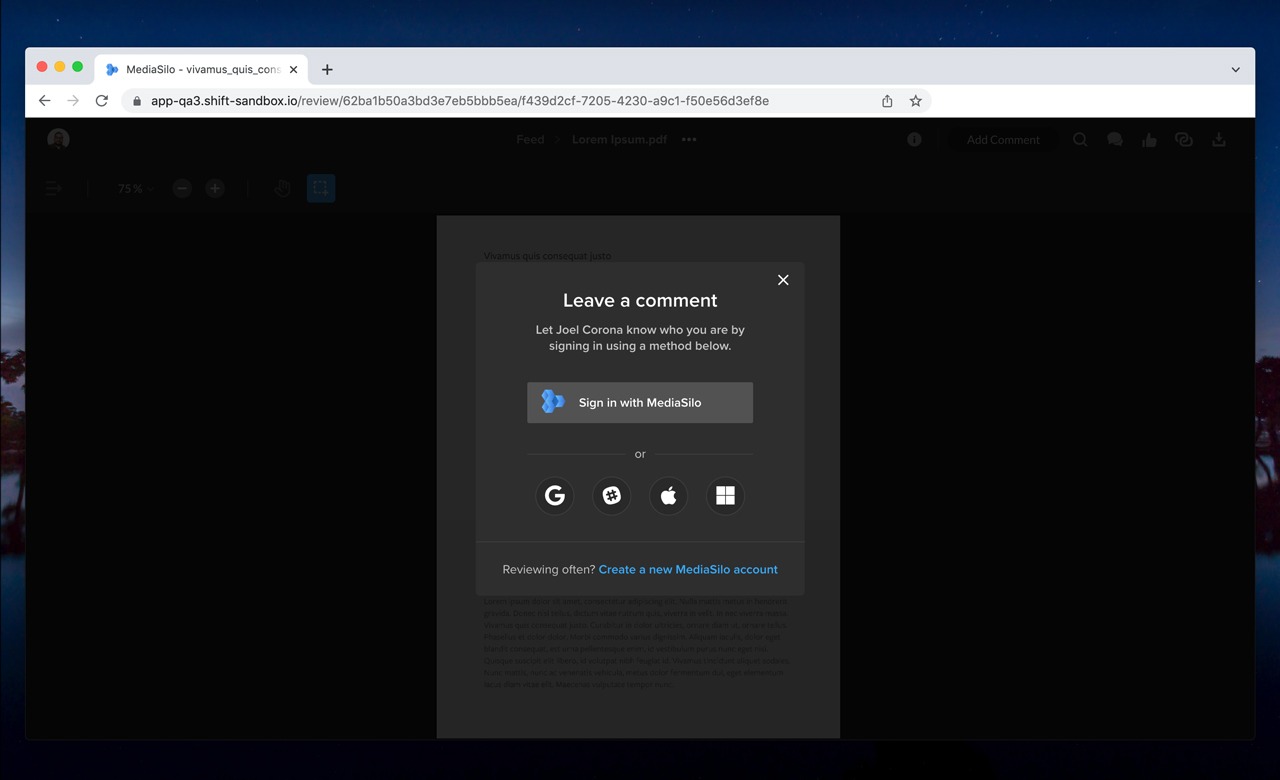Screen dimensions: 1280x780
Task: Click the share page icon
Action: [x=887, y=101]
